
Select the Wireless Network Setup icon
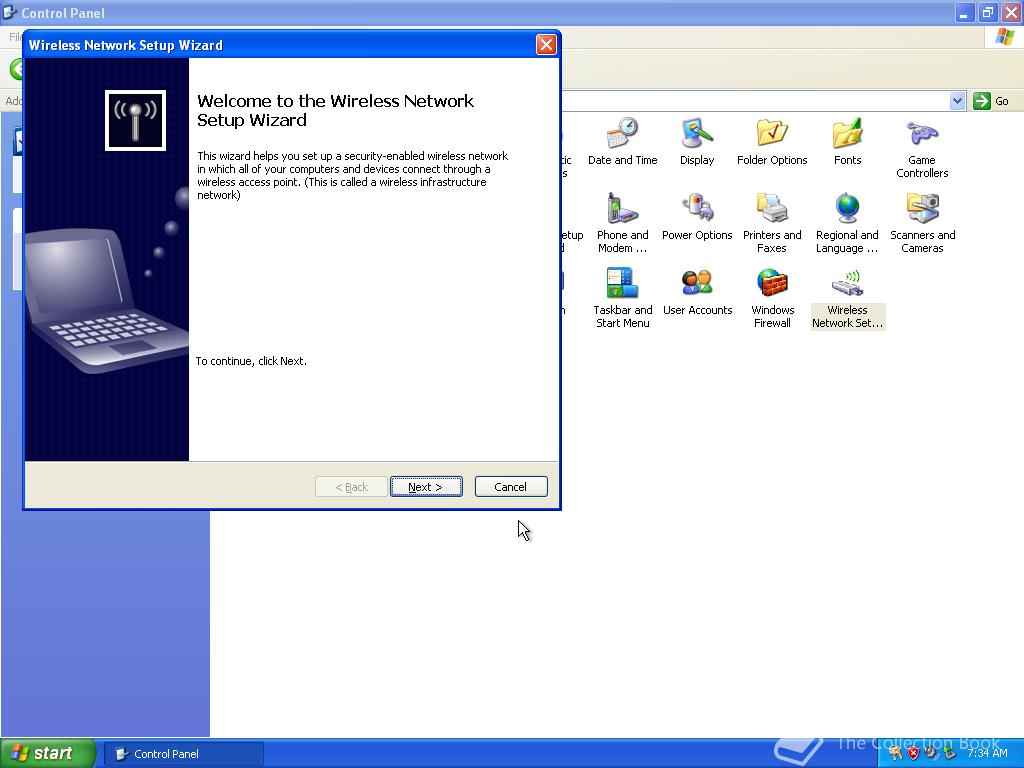click(x=847, y=283)
